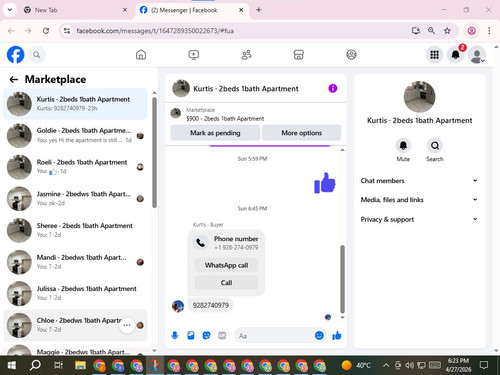
Task: Click the address bar URL
Action: pos(155,31)
